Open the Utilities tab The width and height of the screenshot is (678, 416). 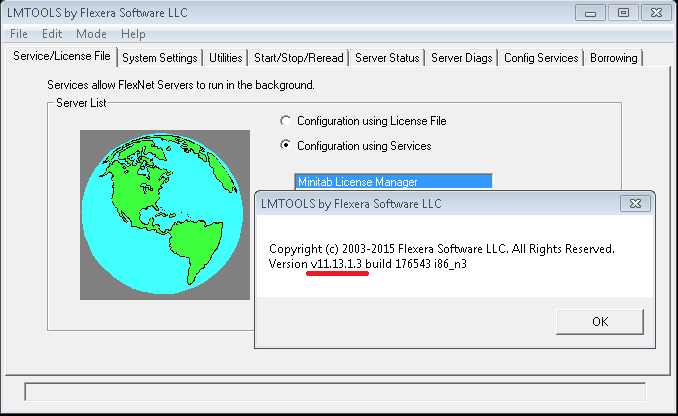(225, 58)
